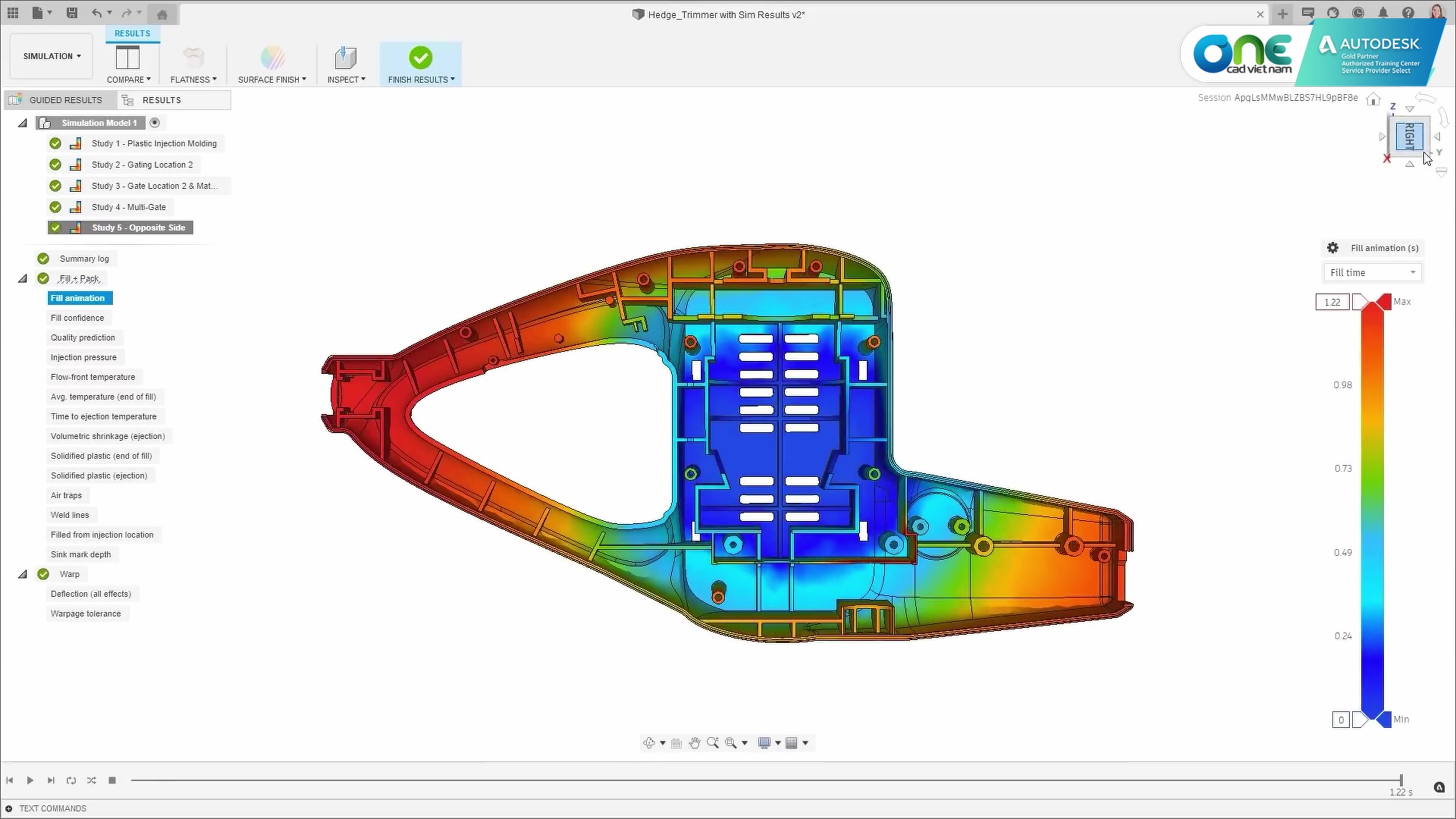Select the Pan hand tool
The height and width of the screenshot is (819, 1456).
(694, 743)
